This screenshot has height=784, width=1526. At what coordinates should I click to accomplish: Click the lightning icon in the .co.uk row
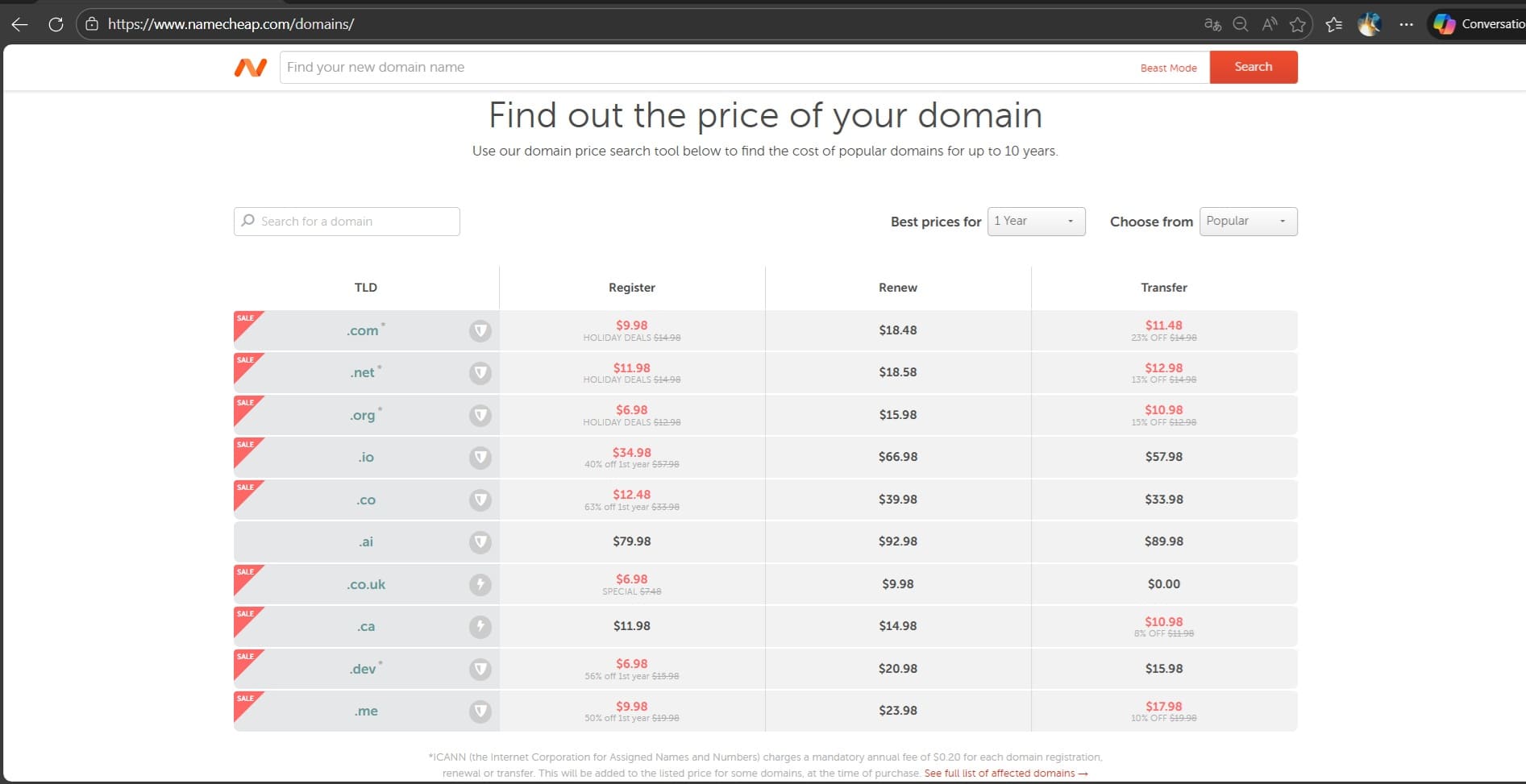click(480, 584)
